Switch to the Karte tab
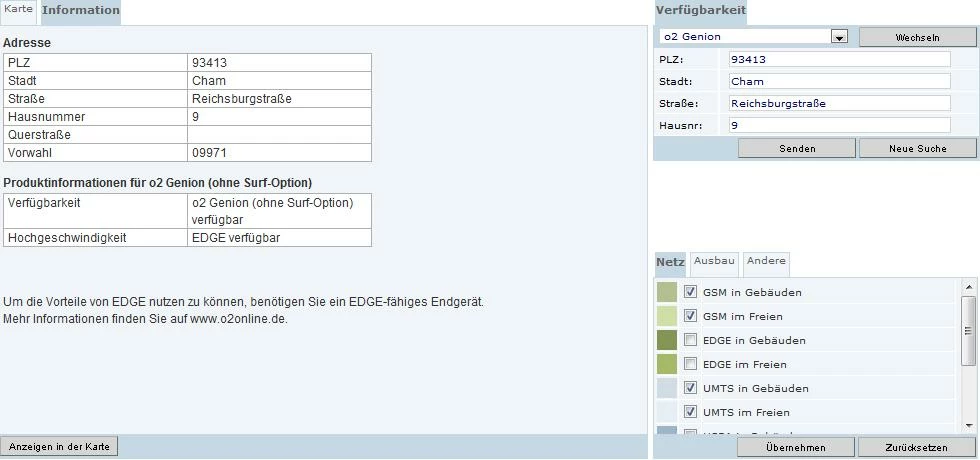The width and height of the screenshot is (980, 460). coord(18,11)
